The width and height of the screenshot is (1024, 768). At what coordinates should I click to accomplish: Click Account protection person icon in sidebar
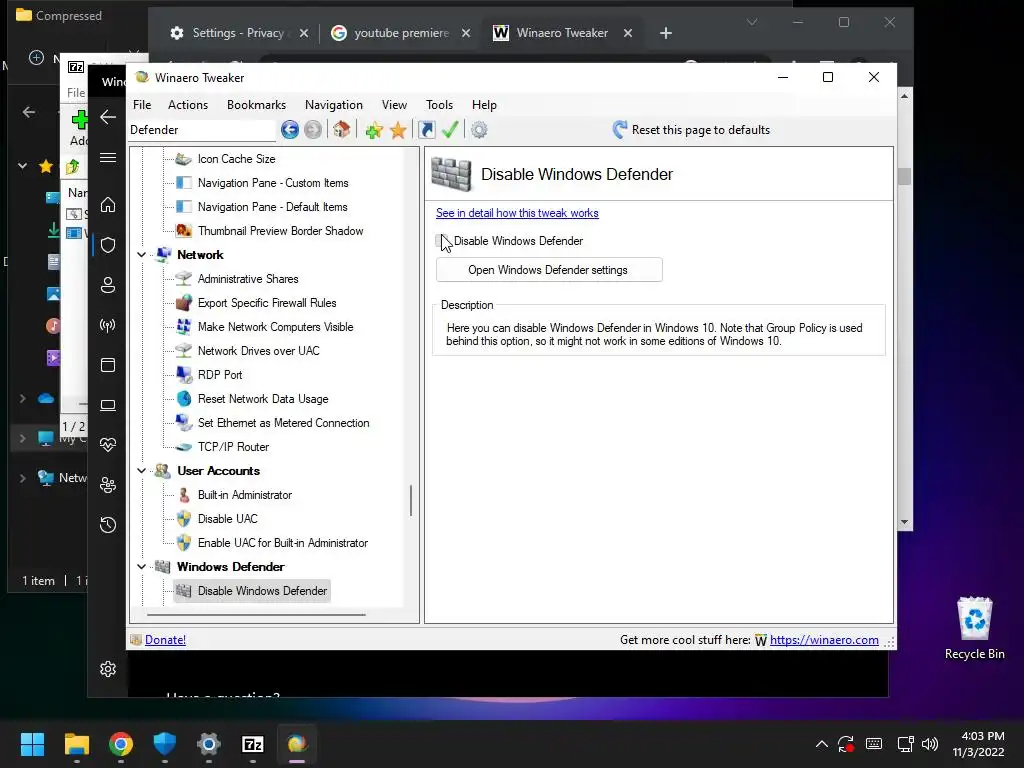(x=108, y=285)
